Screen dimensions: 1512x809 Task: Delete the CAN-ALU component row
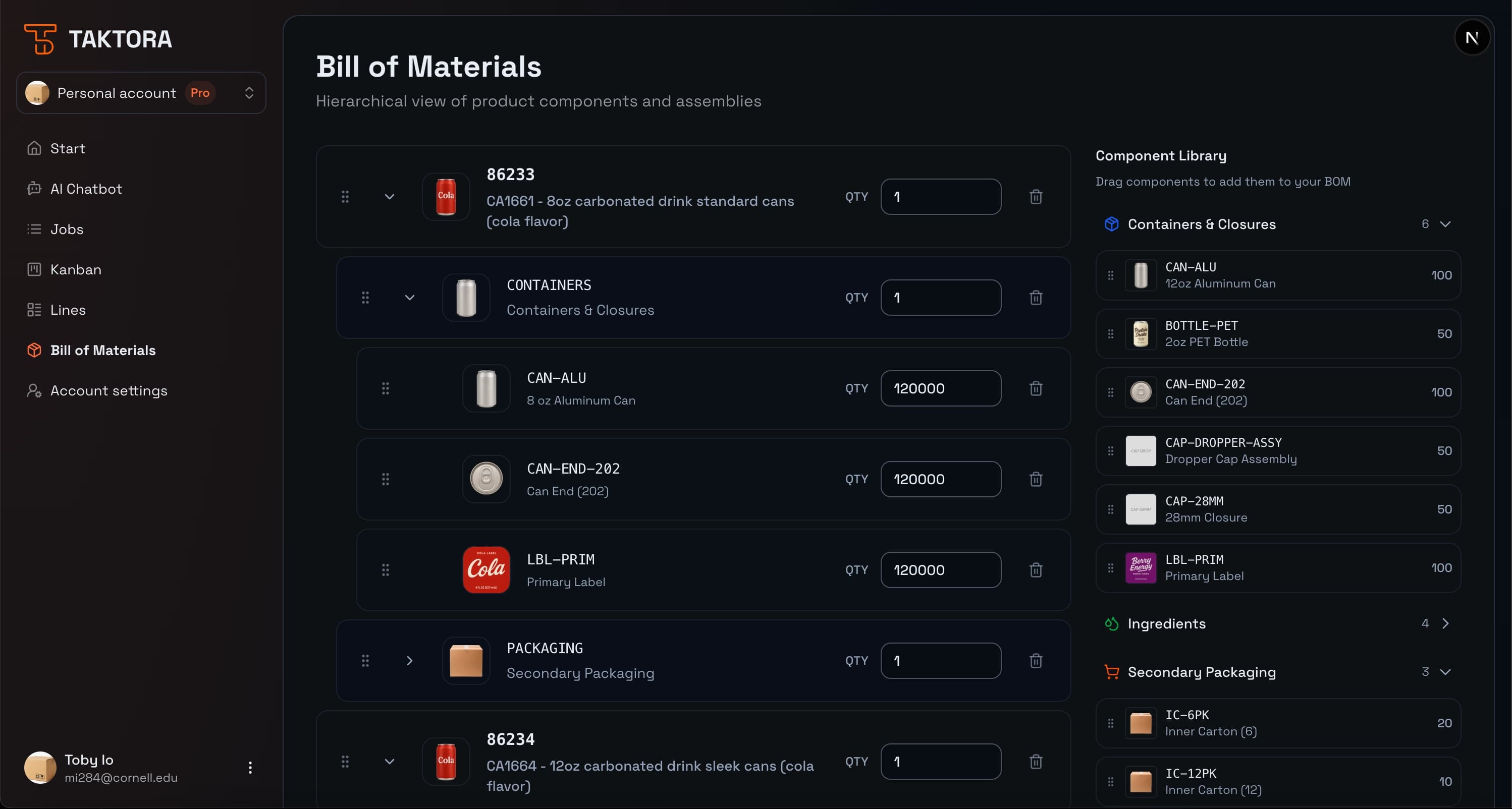click(1036, 388)
